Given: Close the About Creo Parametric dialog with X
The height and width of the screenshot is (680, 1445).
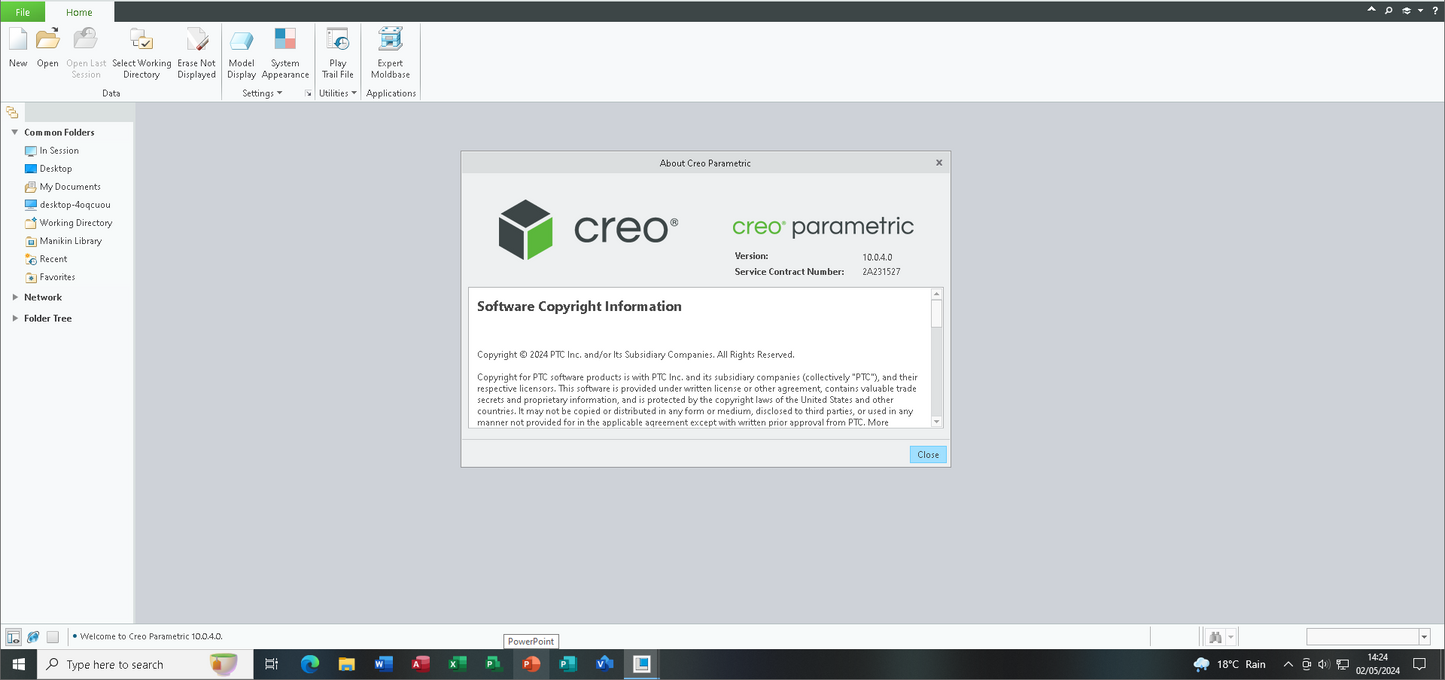Looking at the screenshot, I should [939, 162].
